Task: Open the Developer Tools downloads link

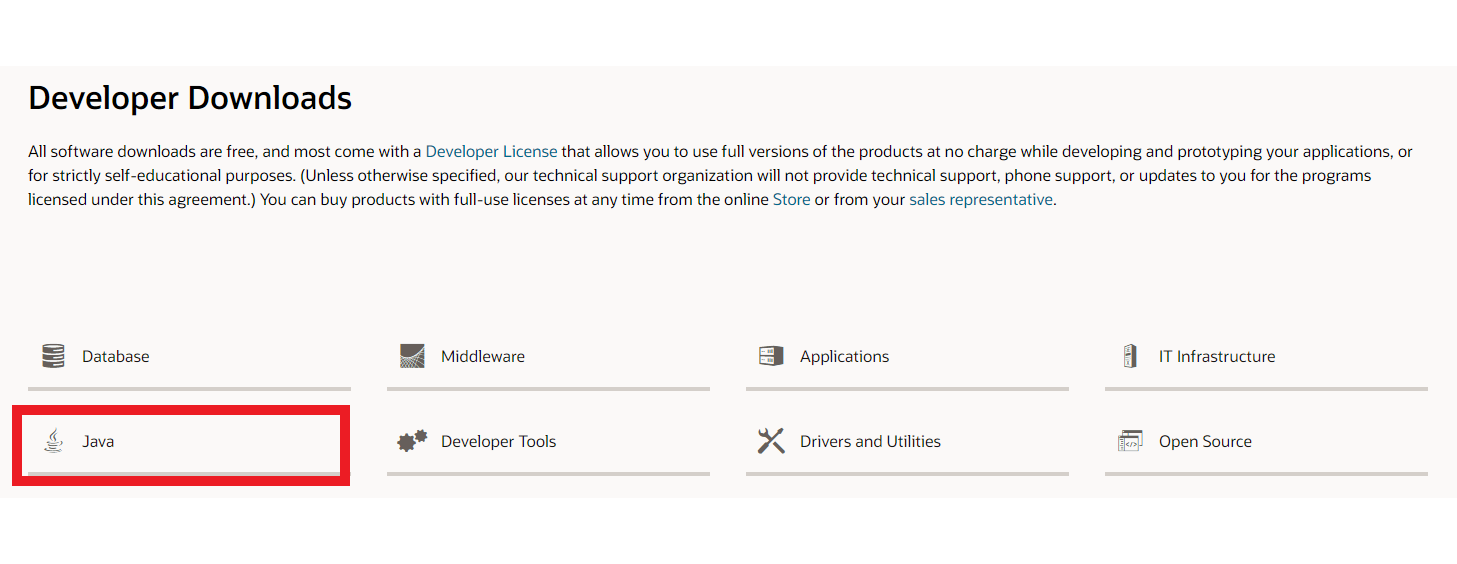Action: tap(498, 441)
